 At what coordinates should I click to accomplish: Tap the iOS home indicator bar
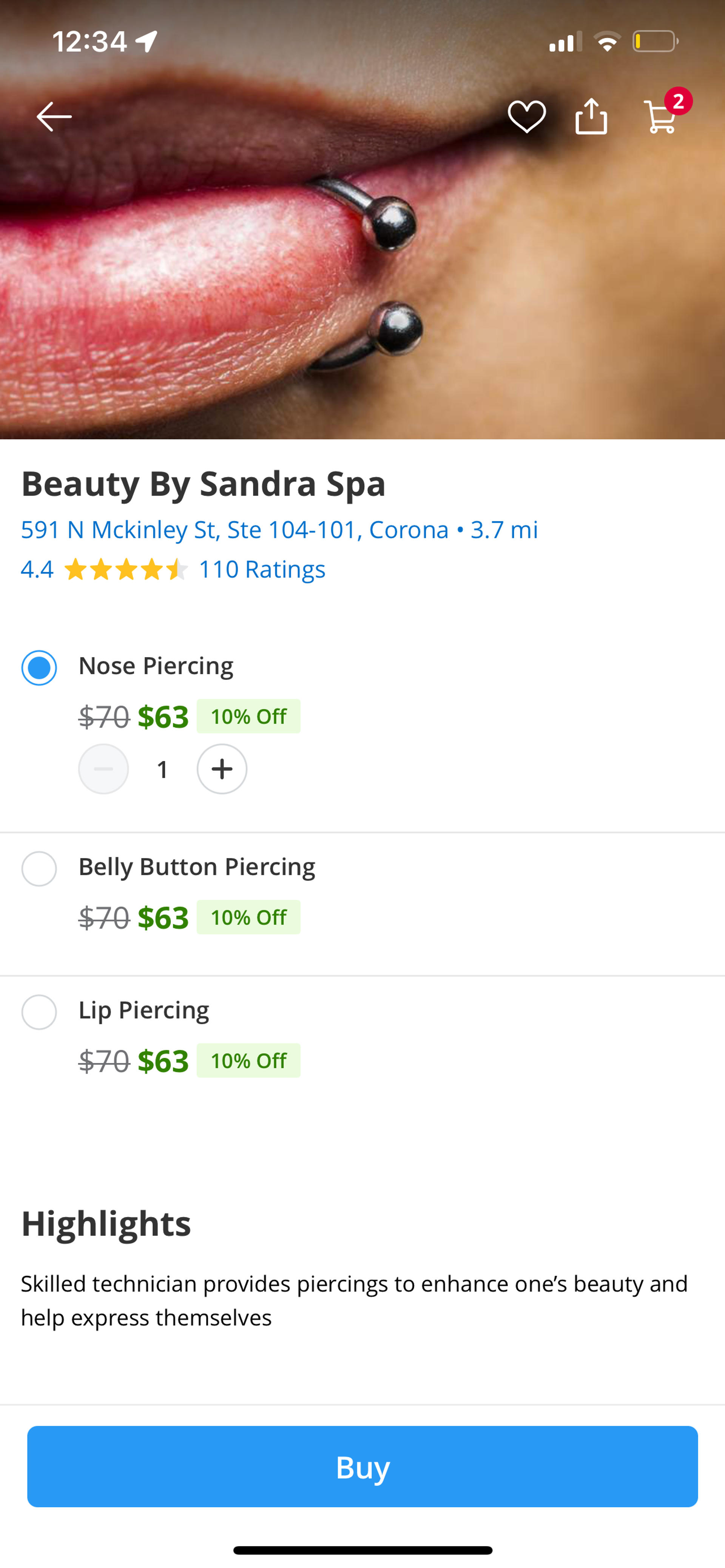[362, 1550]
